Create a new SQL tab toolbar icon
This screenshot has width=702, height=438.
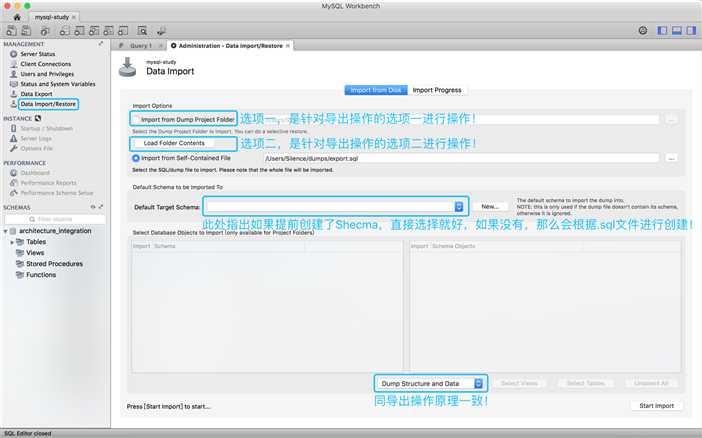click(x=12, y=30)
